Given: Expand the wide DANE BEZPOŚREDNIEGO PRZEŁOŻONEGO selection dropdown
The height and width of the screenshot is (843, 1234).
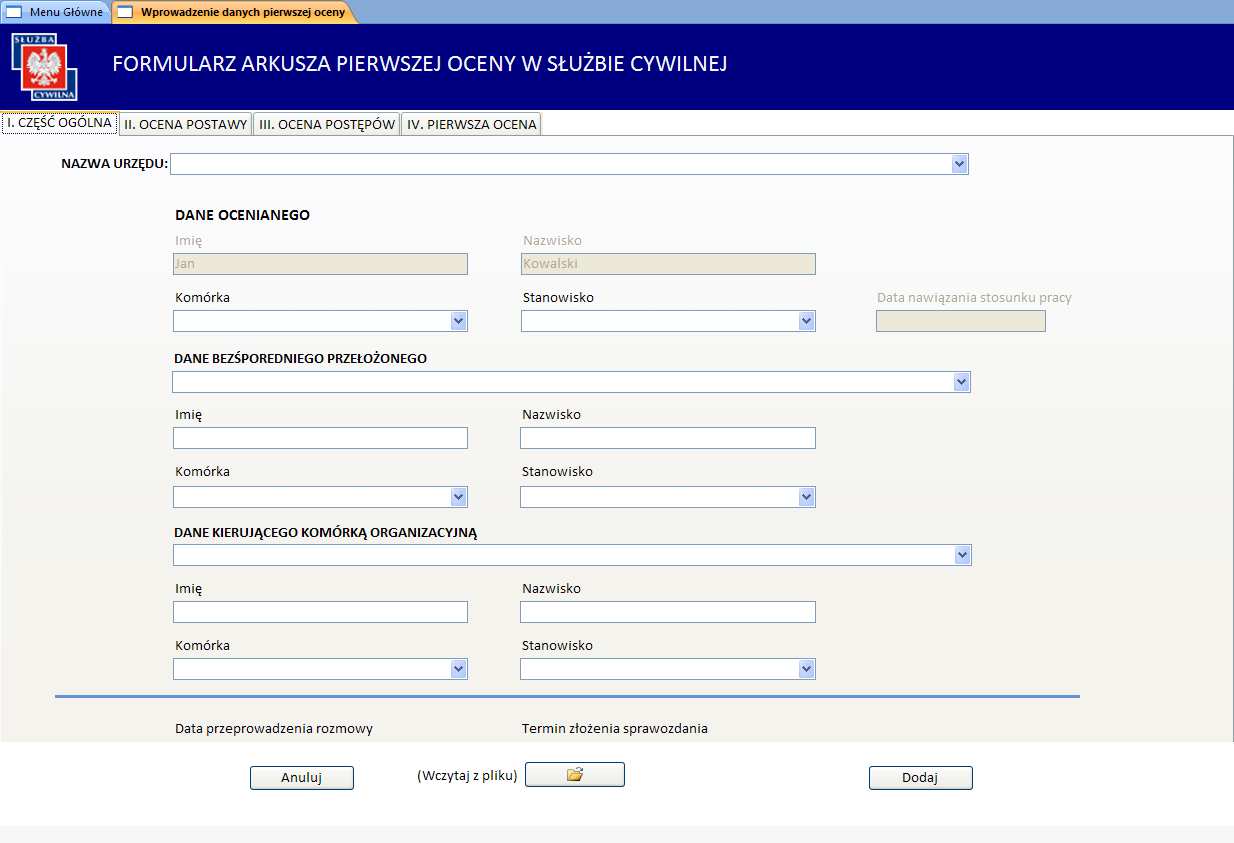Looking at the screenshot, I should tap(961, 382).
